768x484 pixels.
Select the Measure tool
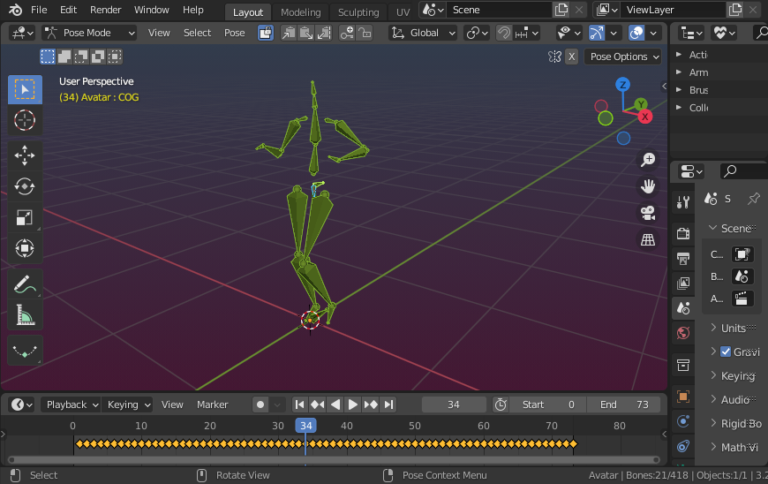(x=25, y=316)
